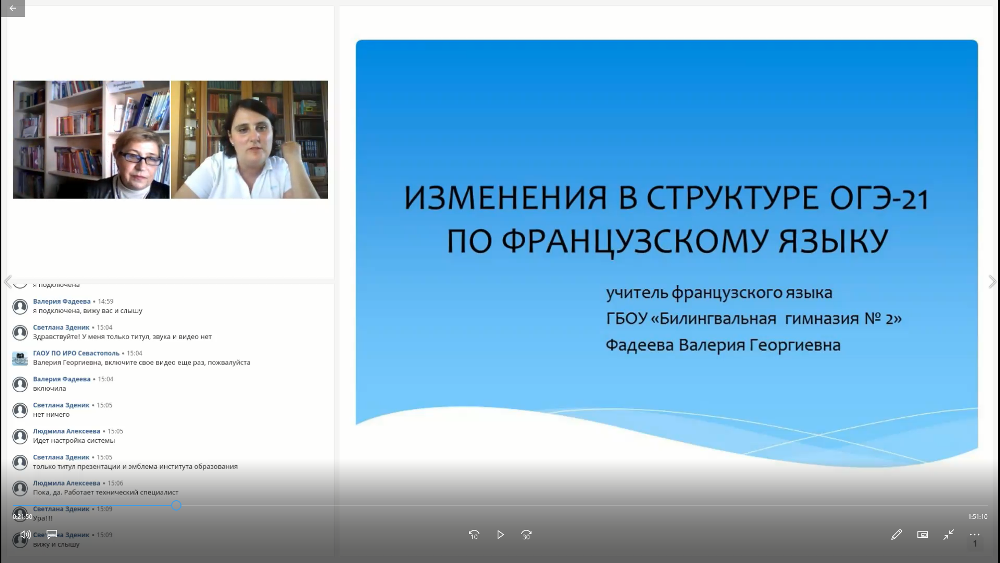
Task: Toggle mini view (picture-in-picture) mode
Action: point(922,535)
